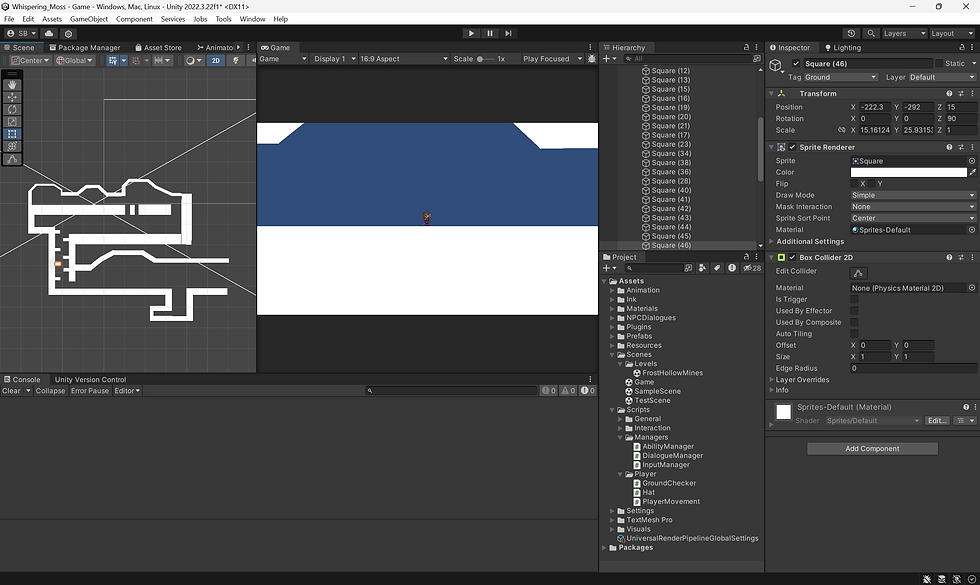Switch to the Package Manager tab
Screen dimensions: 980x585
85,48
